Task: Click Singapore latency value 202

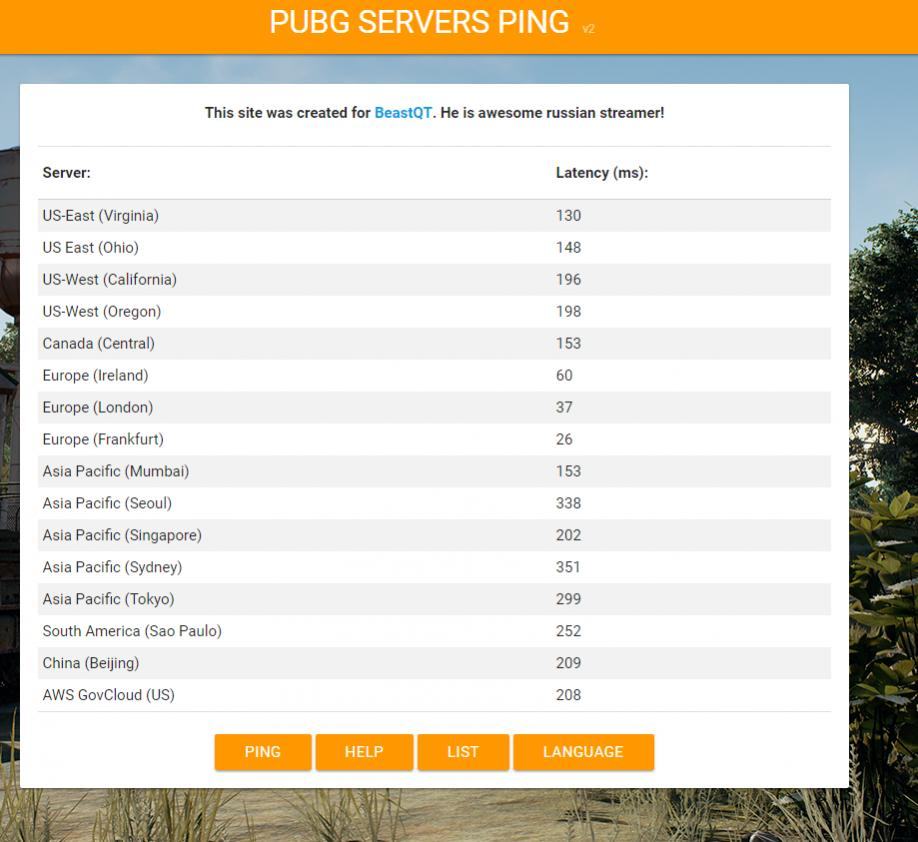Action: click(568, 535)
